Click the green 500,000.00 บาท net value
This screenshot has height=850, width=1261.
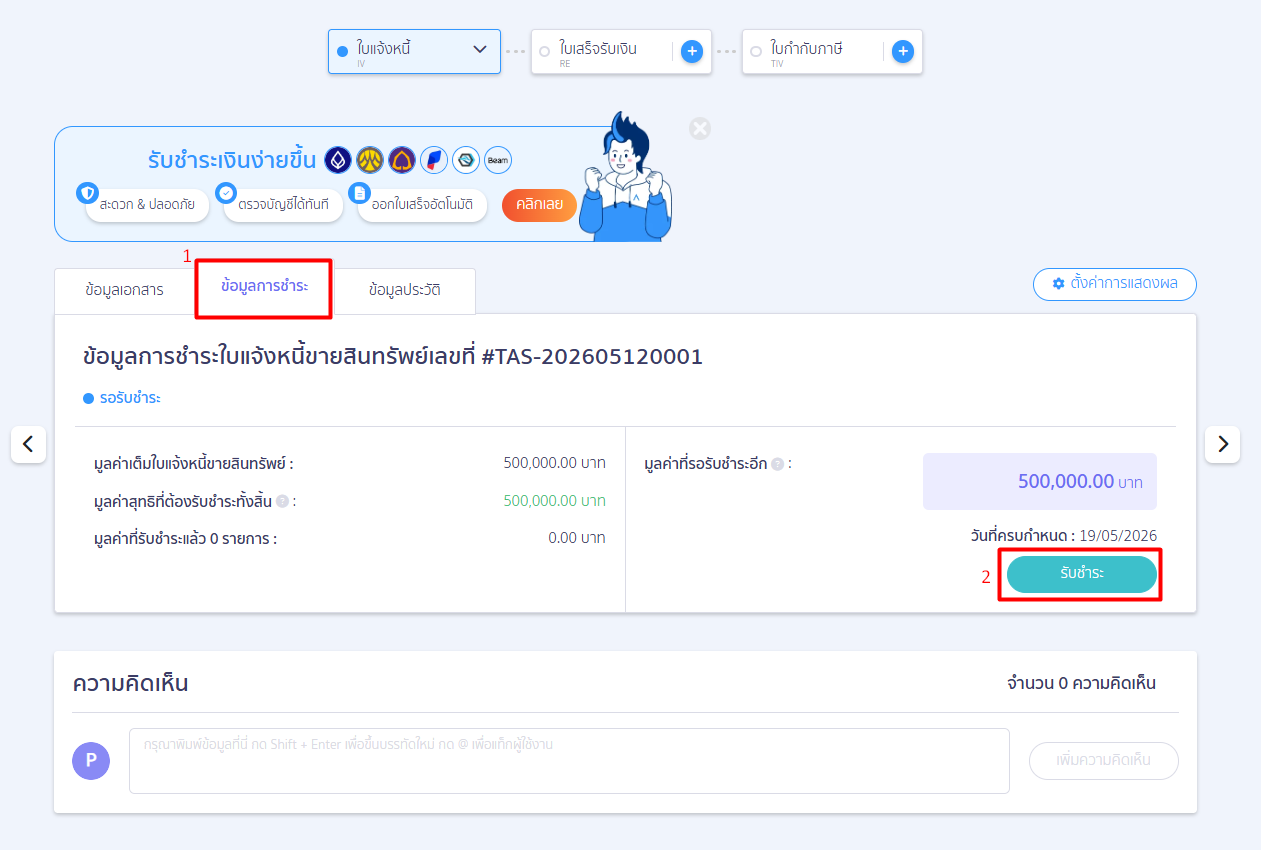click(555, 501)
